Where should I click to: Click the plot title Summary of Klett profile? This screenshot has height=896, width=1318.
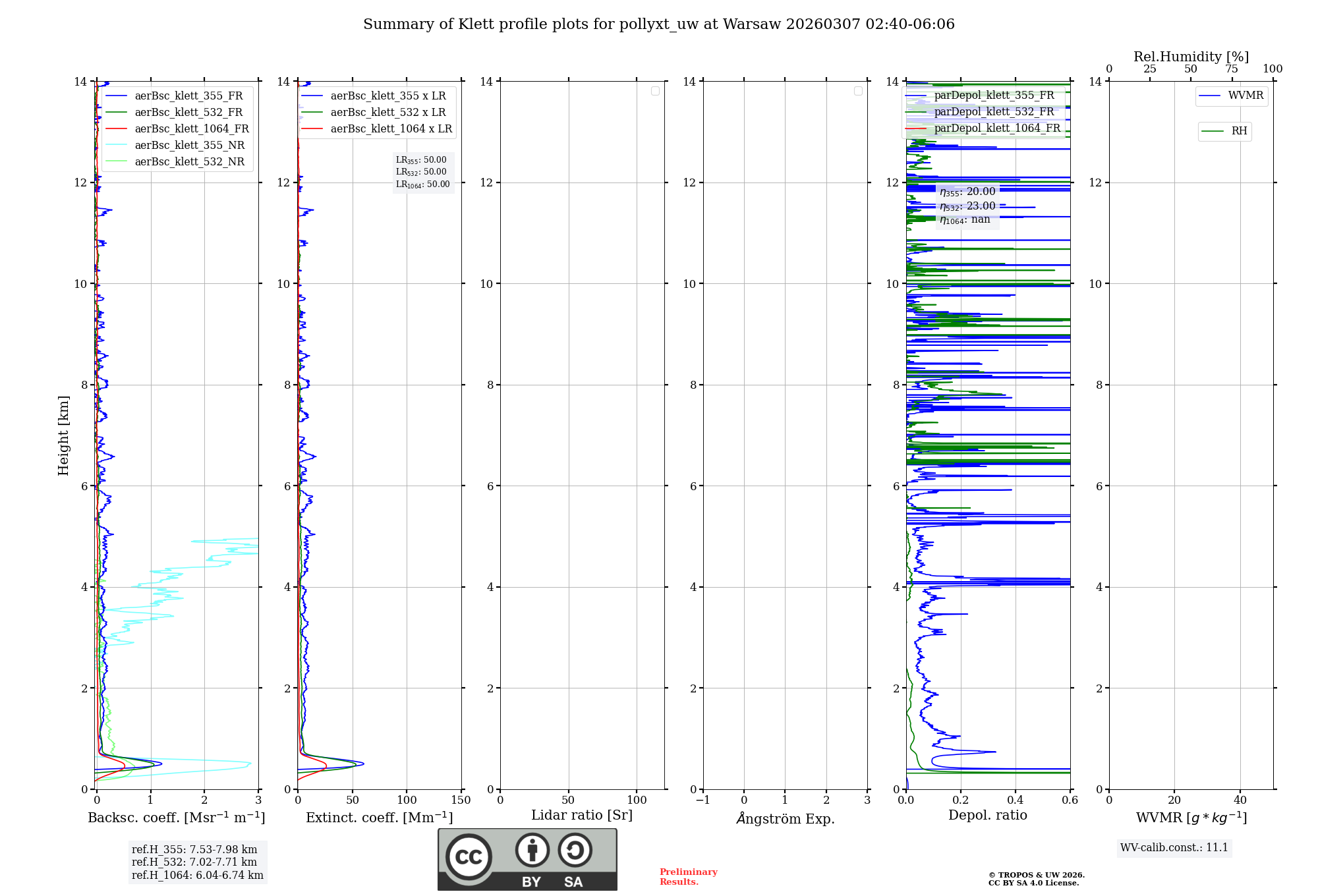pyautogui.click(x=658, y=24)
